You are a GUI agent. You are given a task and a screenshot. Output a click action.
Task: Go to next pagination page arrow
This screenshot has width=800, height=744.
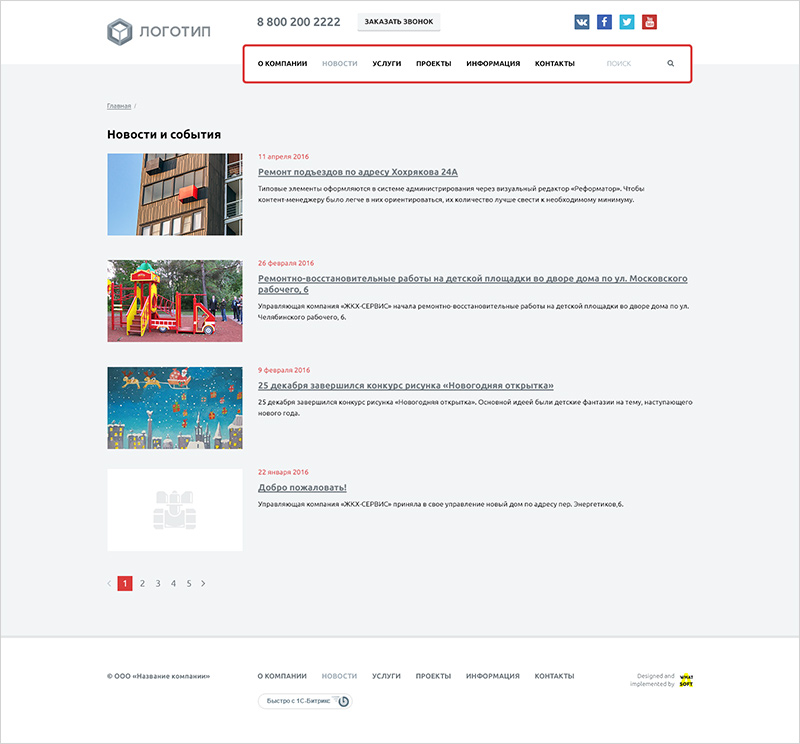tap(204, 583)
